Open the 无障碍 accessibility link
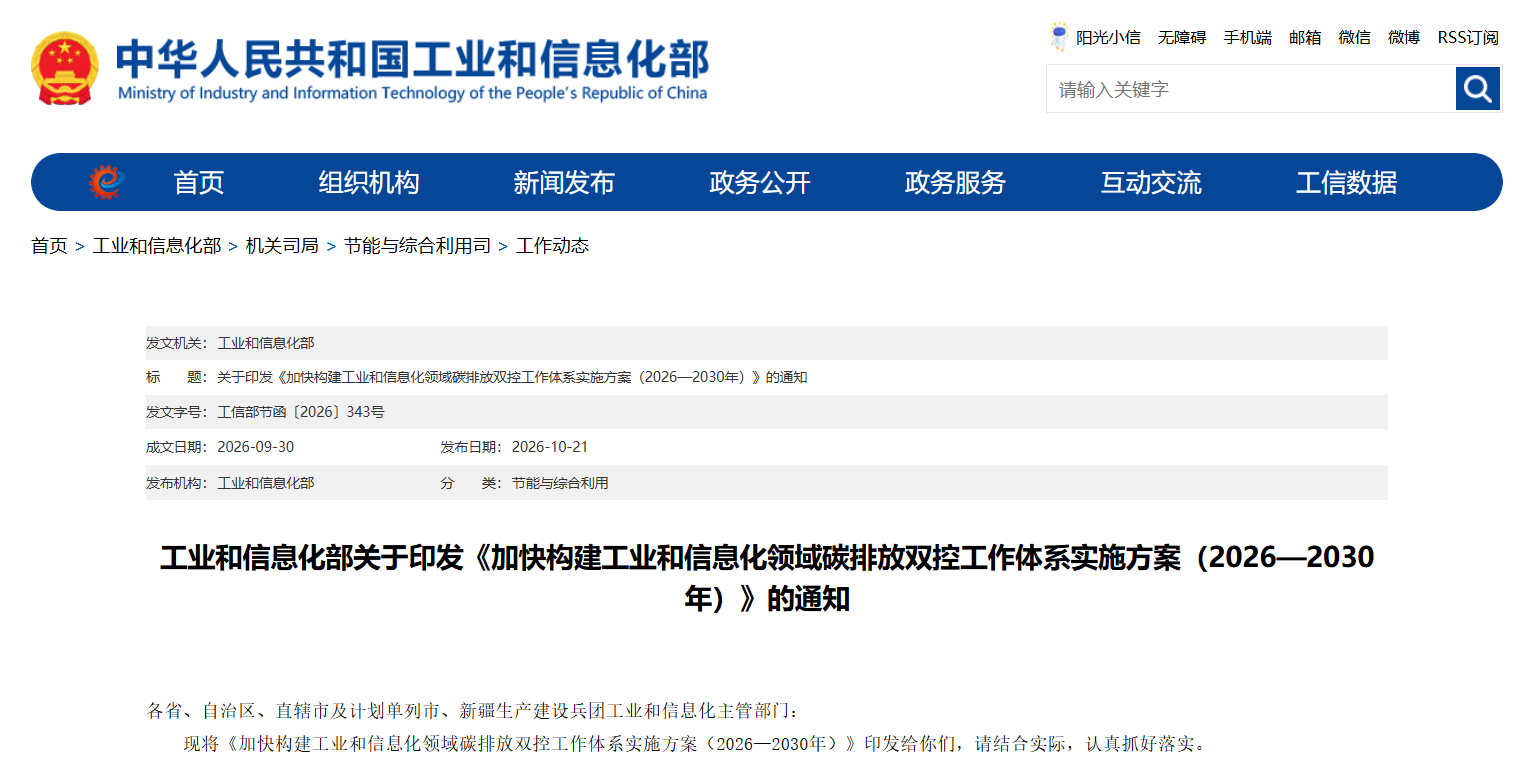1518x770 pixels. [x=1182, y=37]
